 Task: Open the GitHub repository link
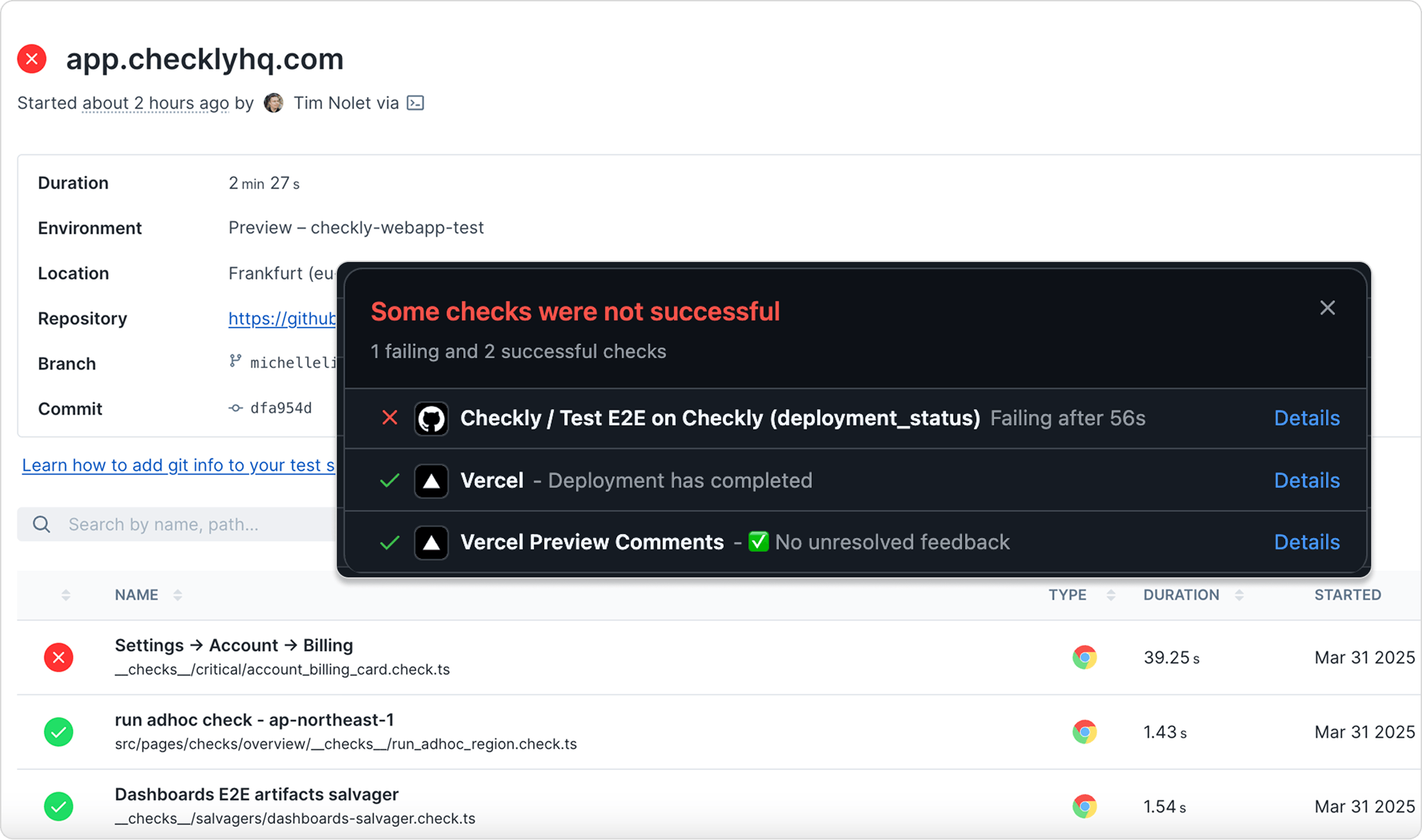[x=282, y=319]
